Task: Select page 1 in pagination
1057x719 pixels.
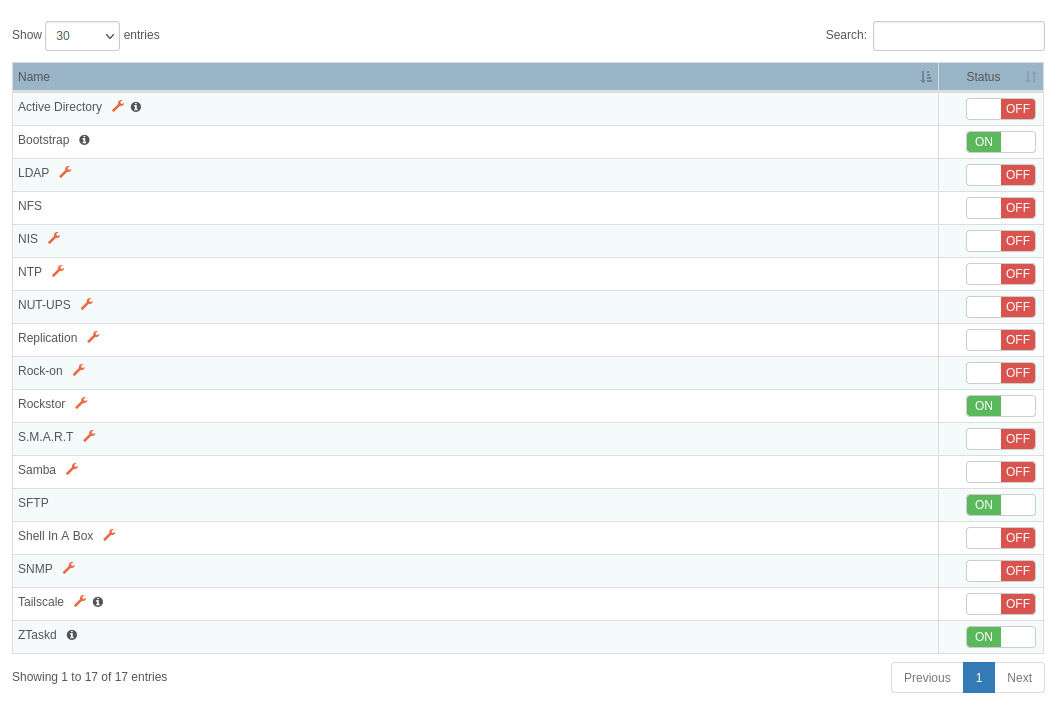Action: [979, 678]
